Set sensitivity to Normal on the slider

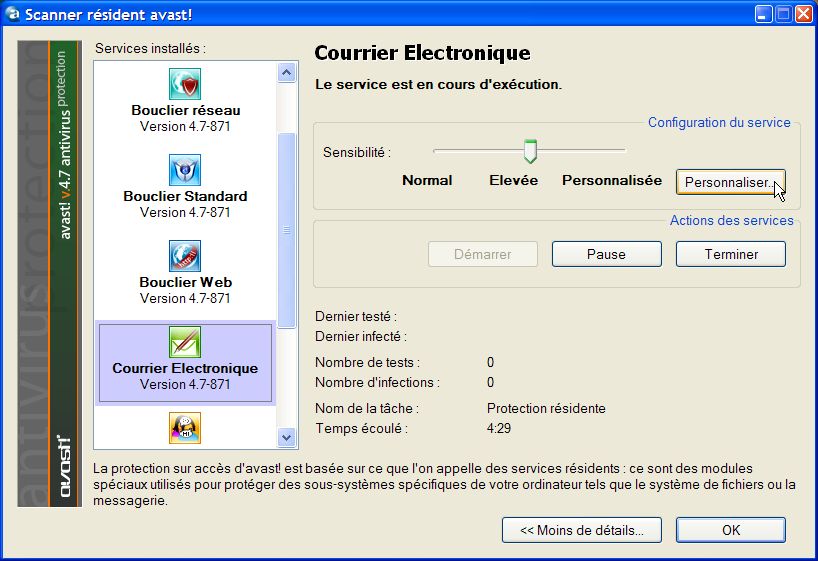click(434, 151)
